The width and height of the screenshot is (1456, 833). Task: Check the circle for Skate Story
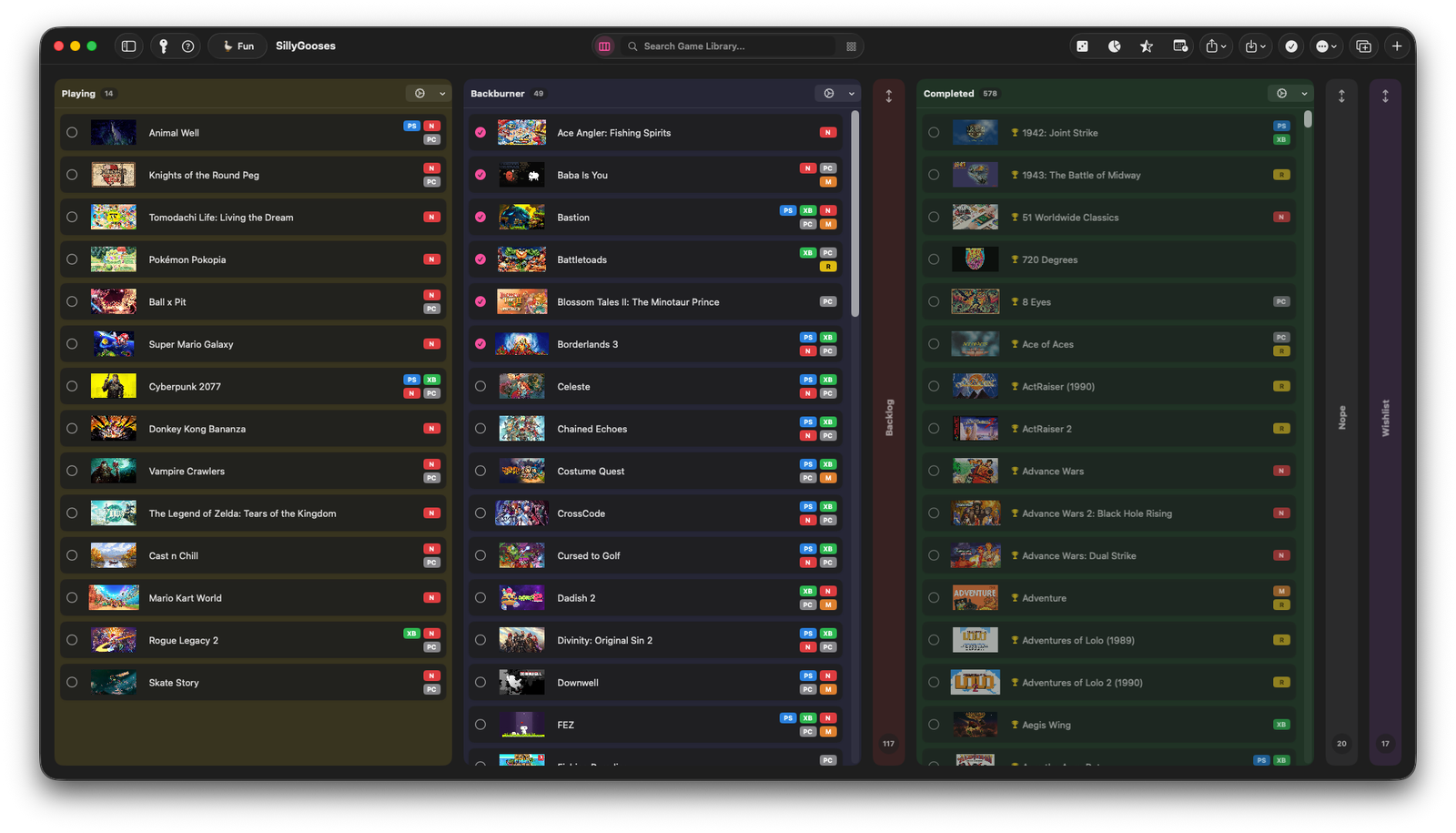pyautogui.click(x=72, y=682)
